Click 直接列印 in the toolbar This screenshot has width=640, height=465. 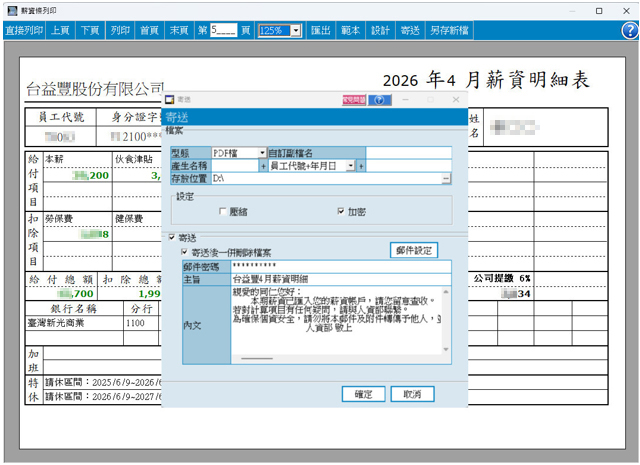point(24,31)
